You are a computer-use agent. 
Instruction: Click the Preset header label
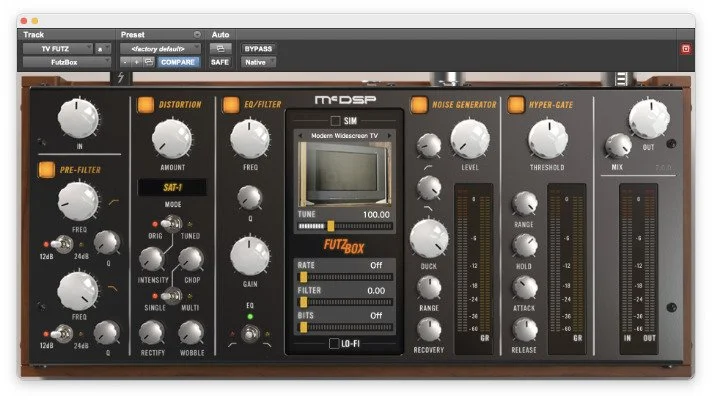click(133, 35)
